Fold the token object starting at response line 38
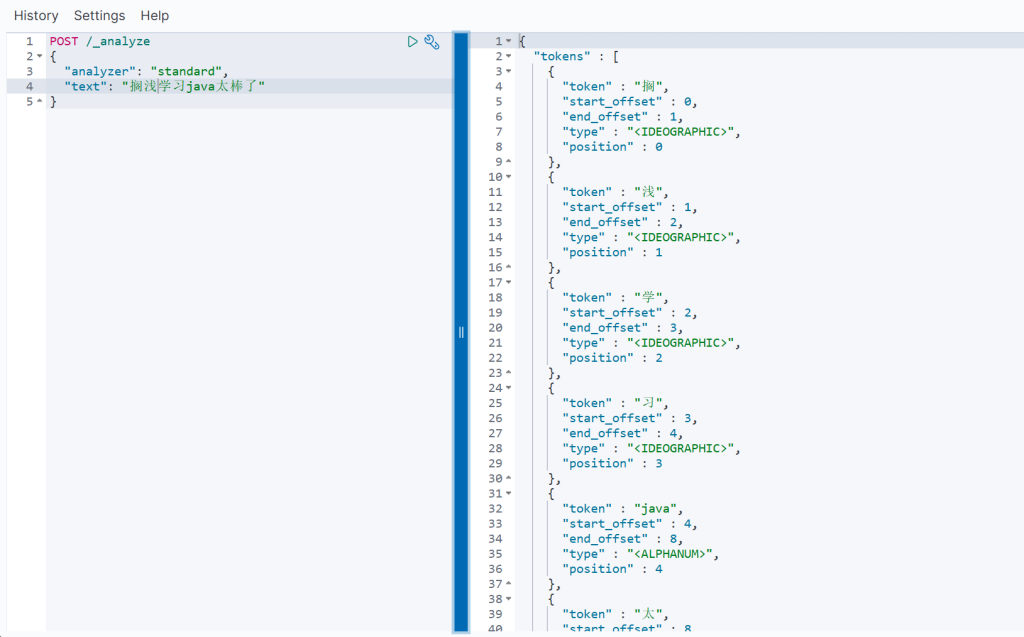 pyautogui.click(x=508, y=599)
